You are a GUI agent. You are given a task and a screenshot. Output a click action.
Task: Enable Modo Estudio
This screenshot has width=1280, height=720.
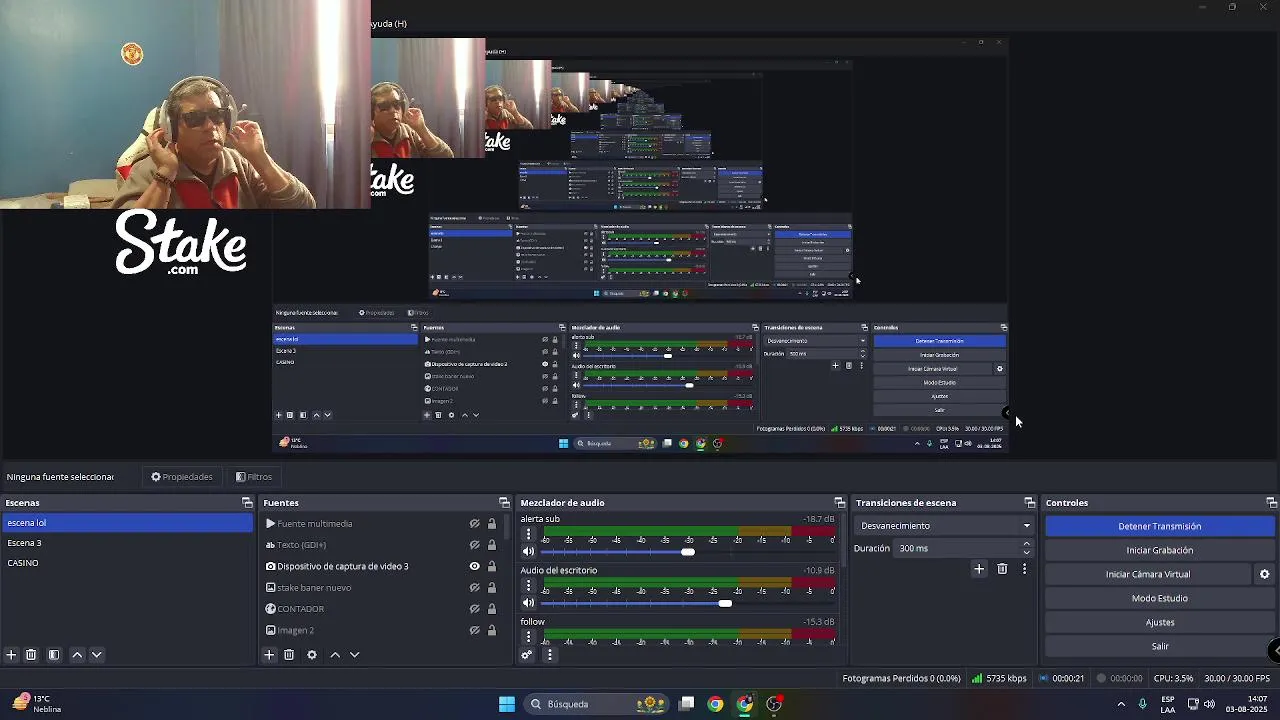1160,598
